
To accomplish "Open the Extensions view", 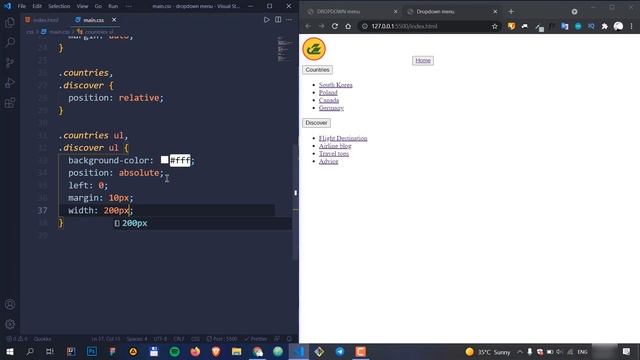I will [10, 102].
